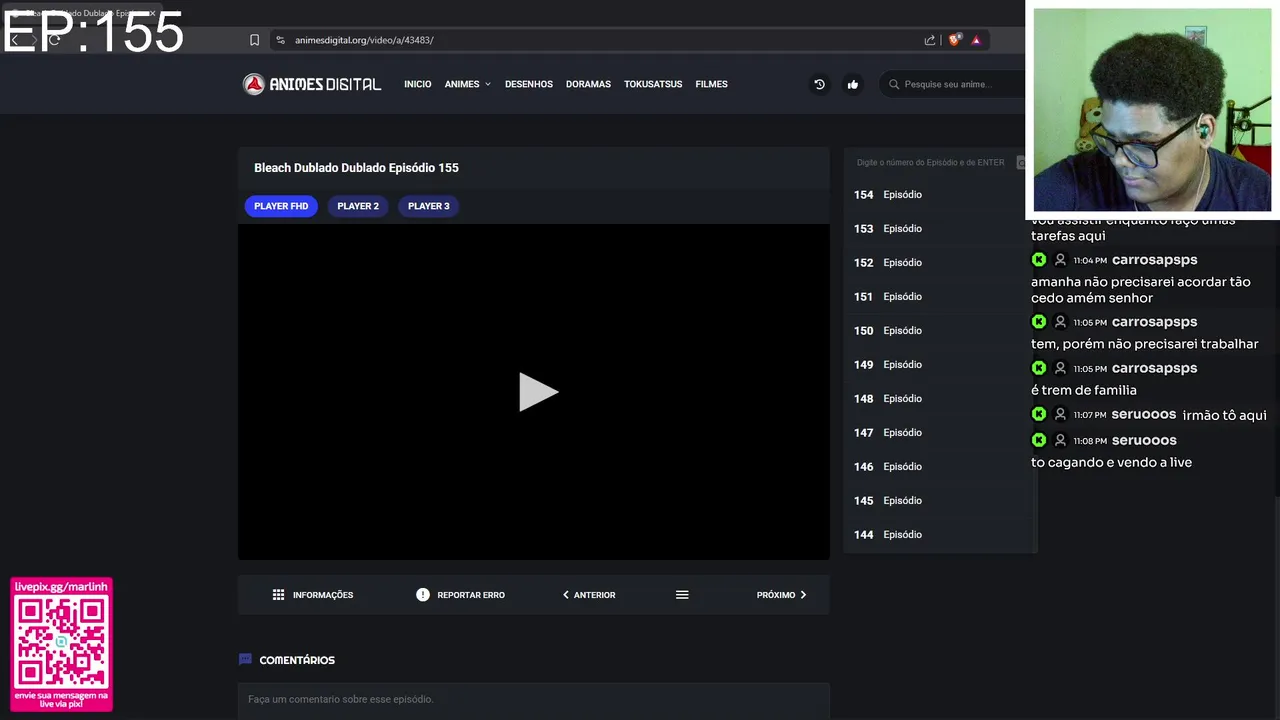
Task: Open episode 147 from the list
Action: click(x=938, y=433)
